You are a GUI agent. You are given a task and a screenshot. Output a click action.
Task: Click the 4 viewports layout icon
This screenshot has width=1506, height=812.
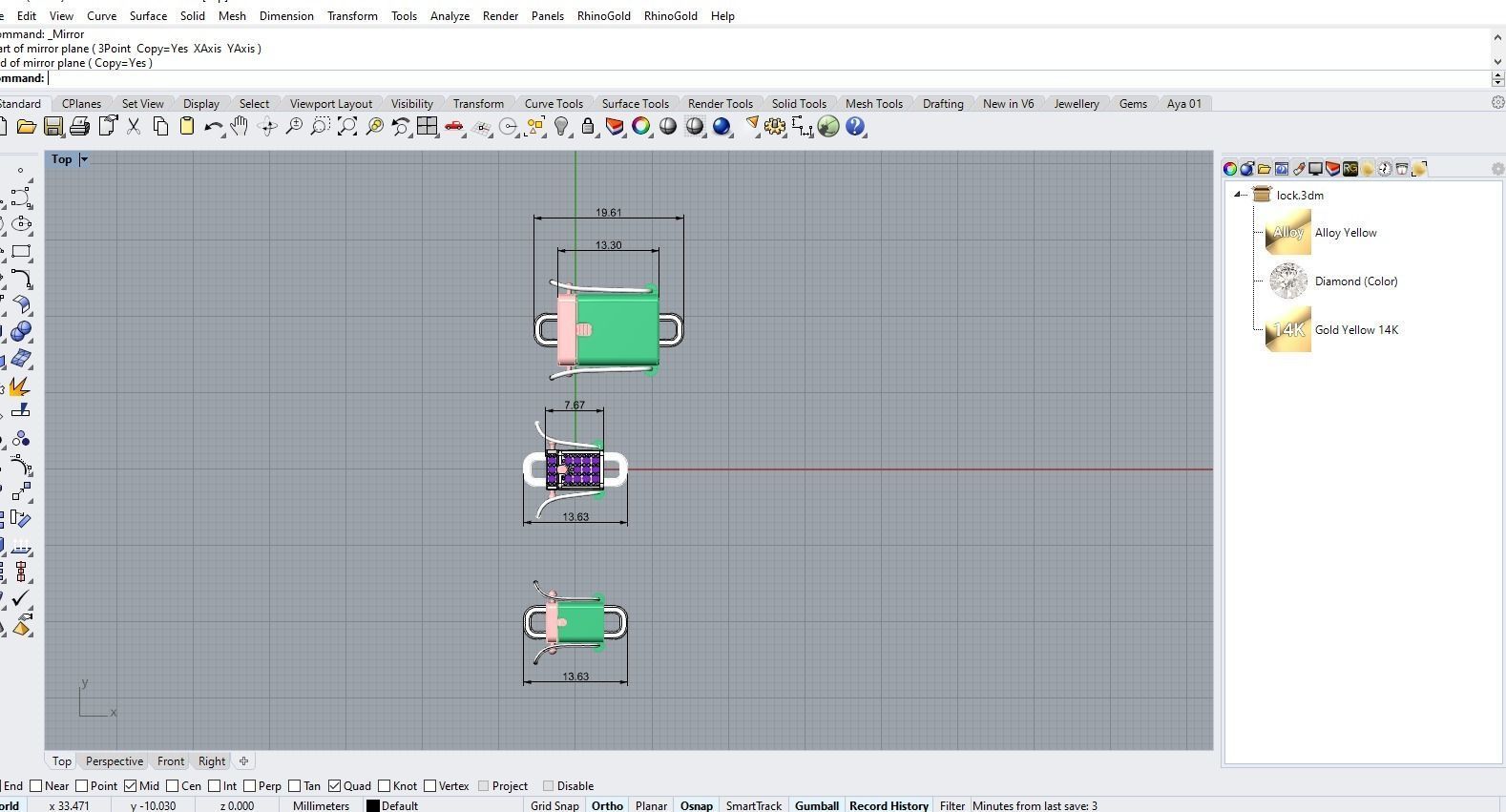coord(427,127)
